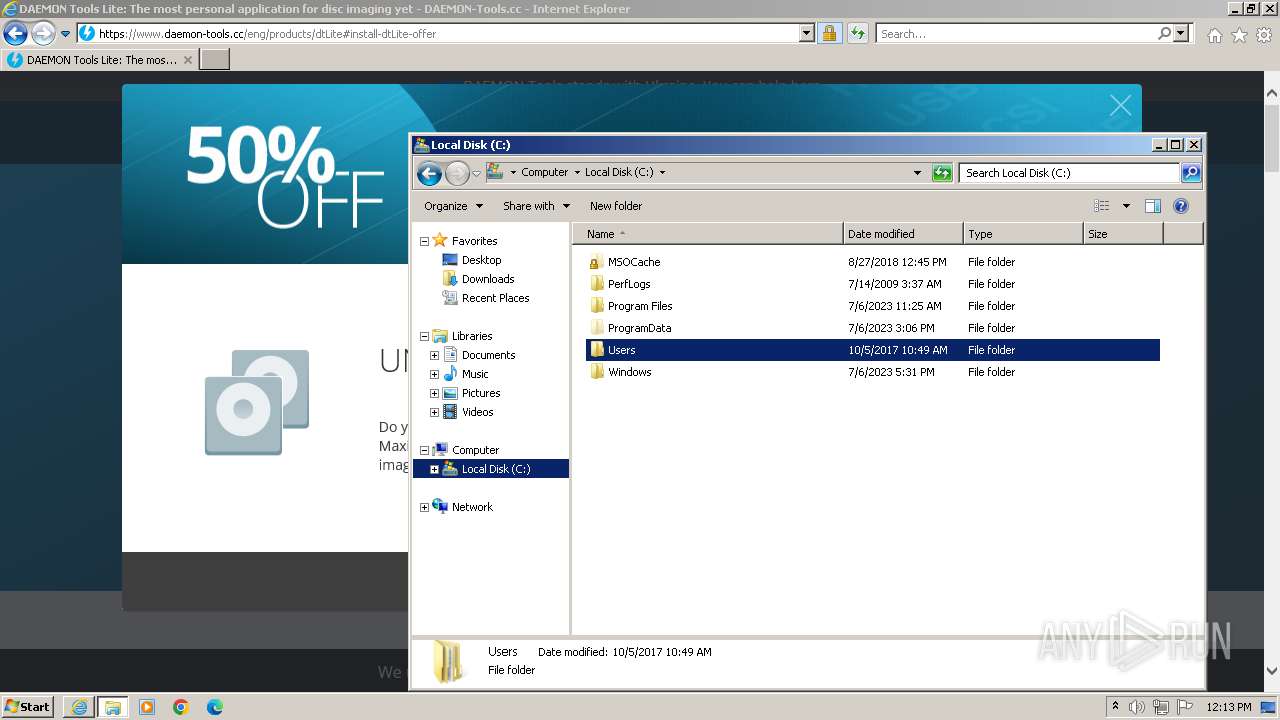1280x720 pixels.
Task: Click the New folder button
Action: 616,206
